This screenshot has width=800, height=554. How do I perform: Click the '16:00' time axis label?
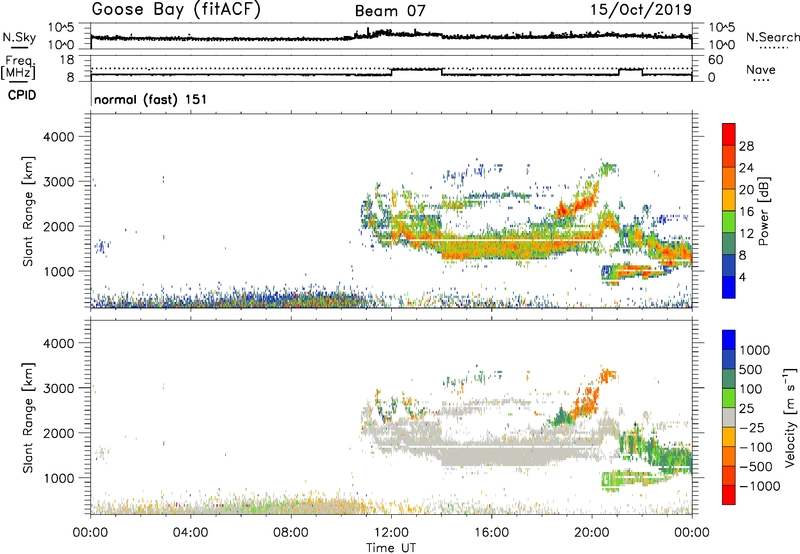click(x=491, y=533)
